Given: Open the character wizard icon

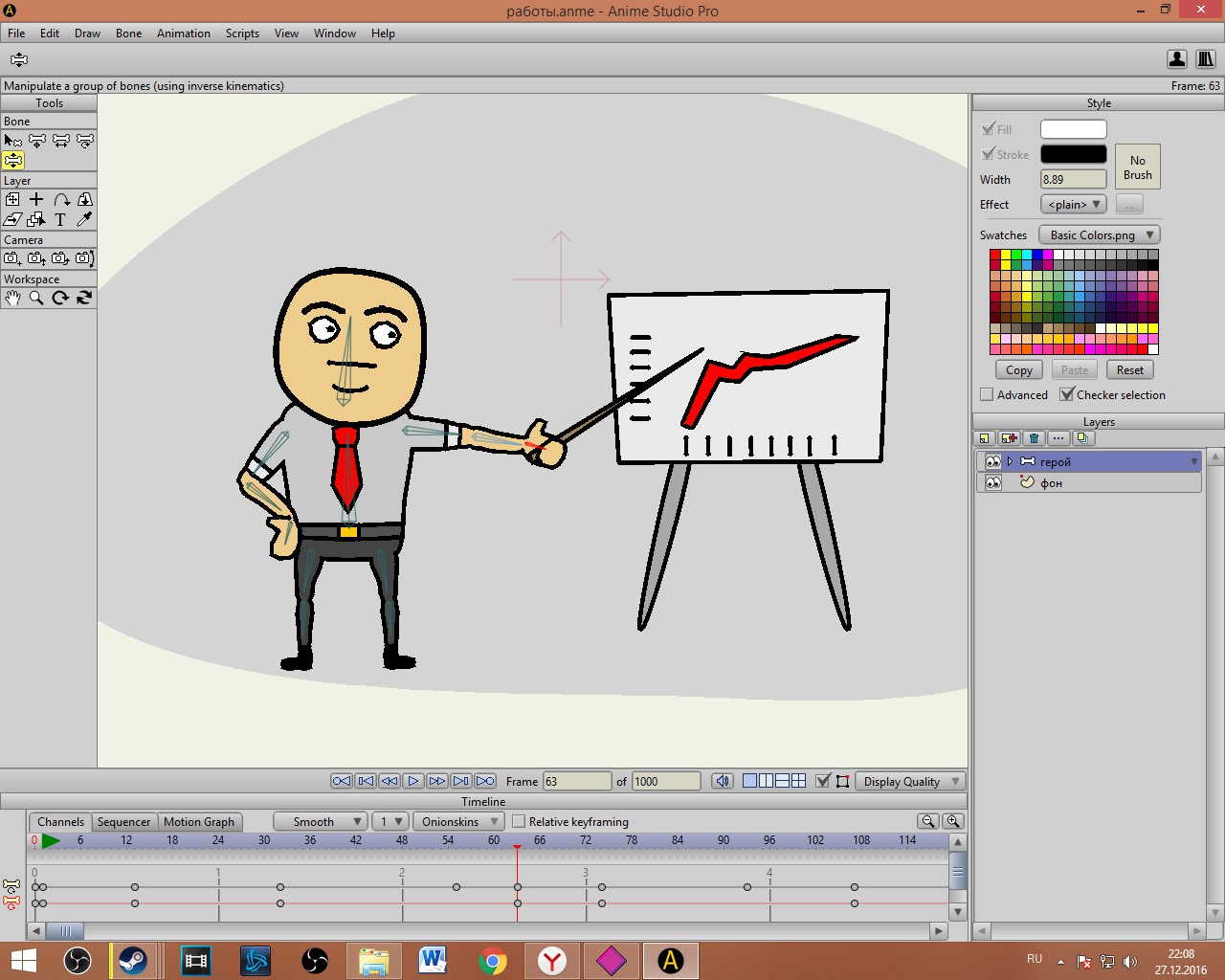Looking at the screenshot, I should [x=1177, y=59].
